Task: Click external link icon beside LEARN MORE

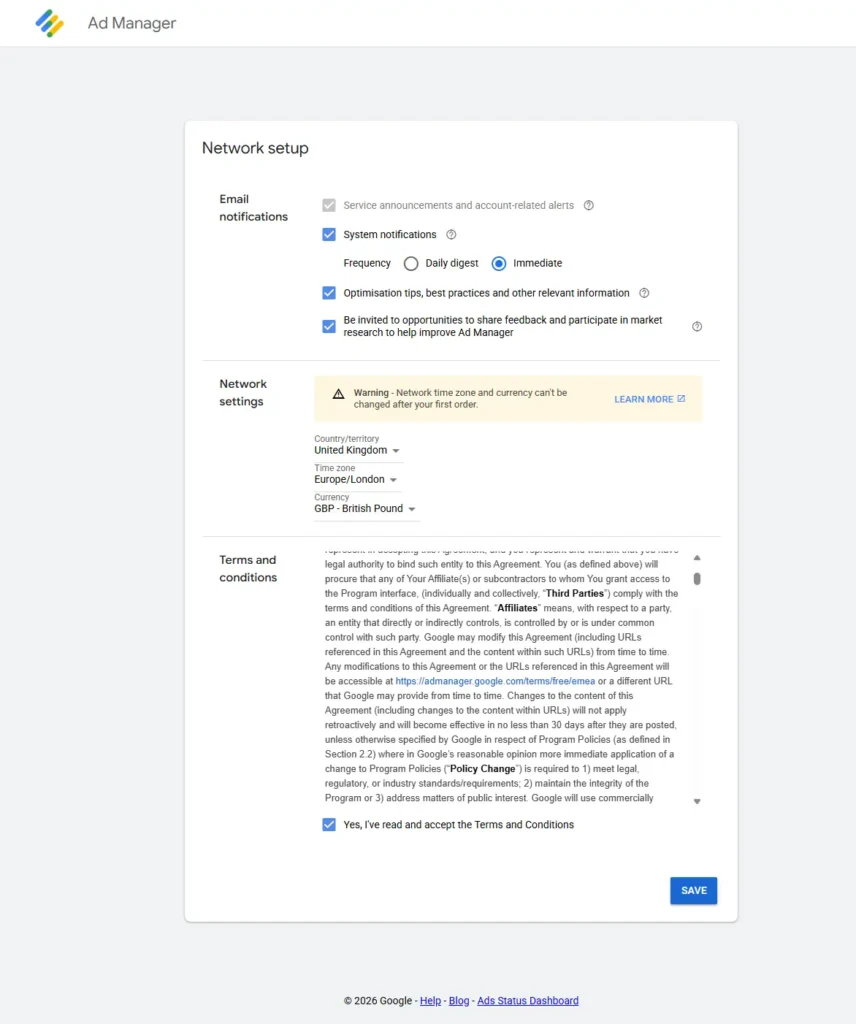Action: [x=681, y=398]
